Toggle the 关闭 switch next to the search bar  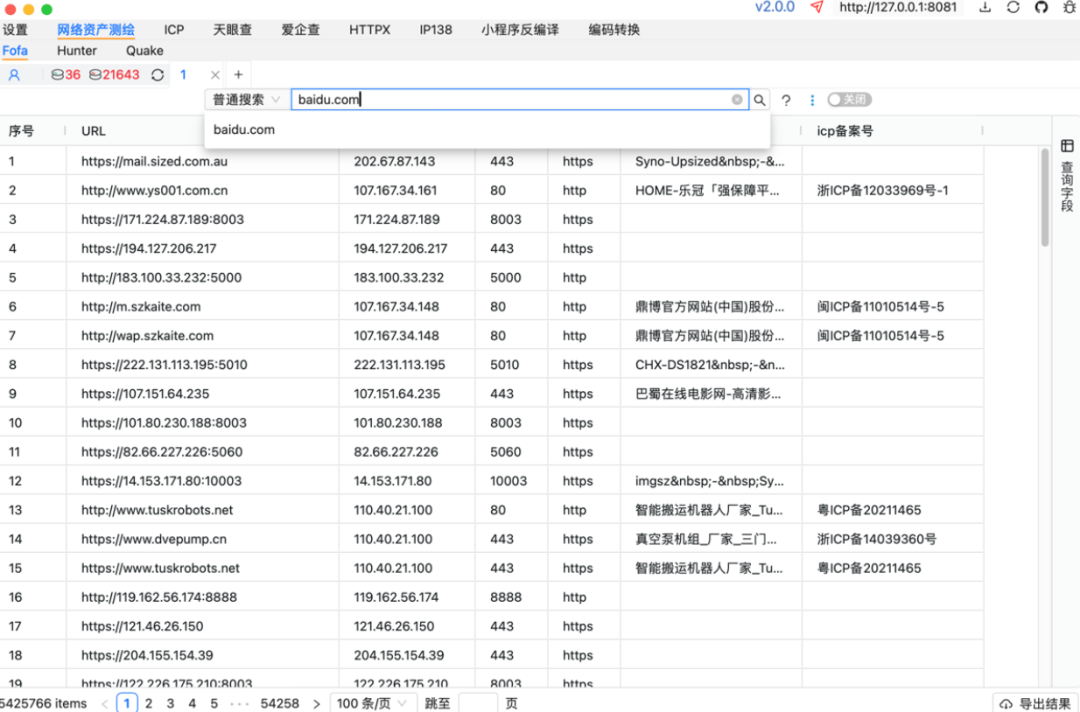pos(850,100)
